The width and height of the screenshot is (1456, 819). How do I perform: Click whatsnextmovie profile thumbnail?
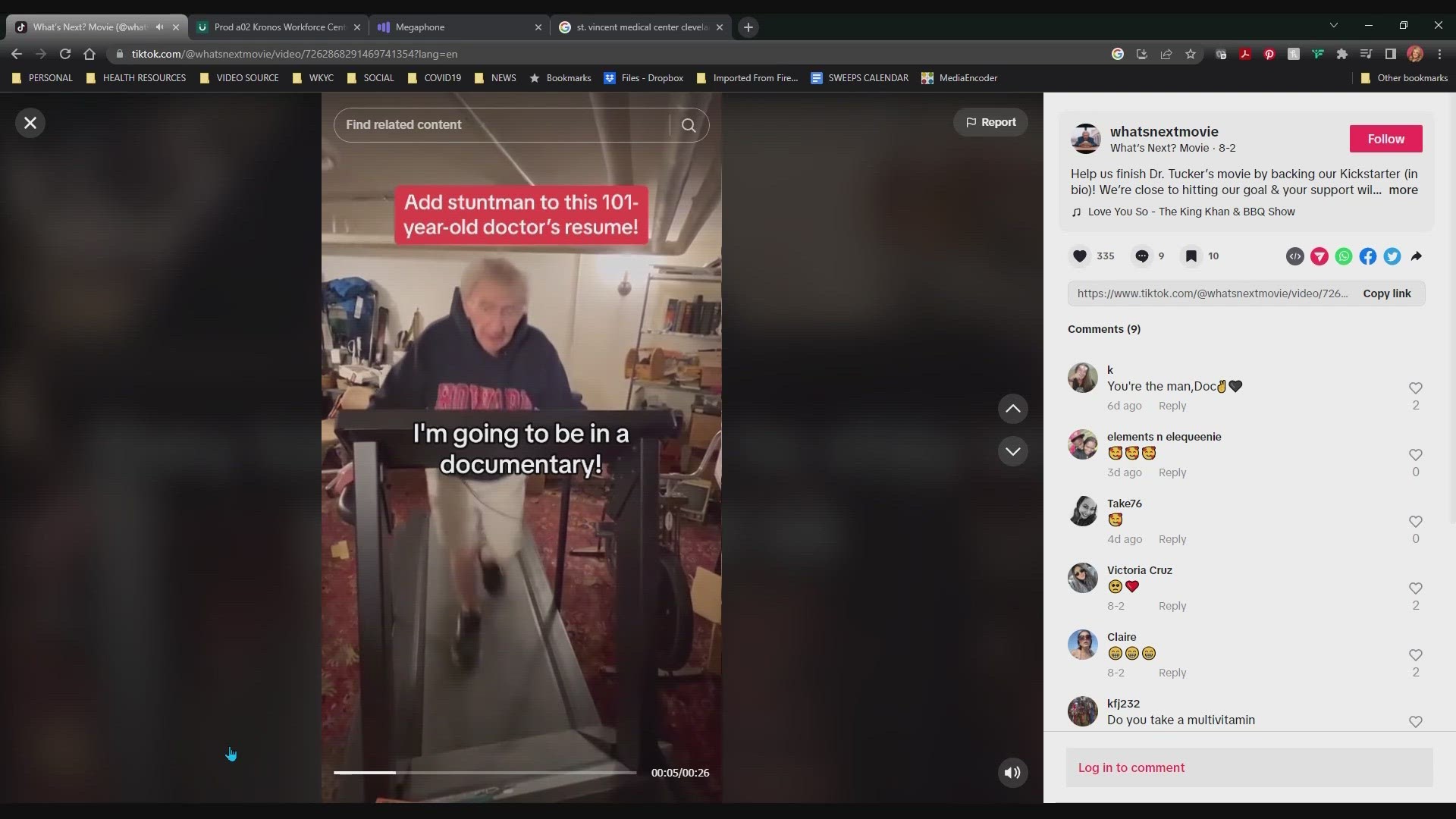1084,138
